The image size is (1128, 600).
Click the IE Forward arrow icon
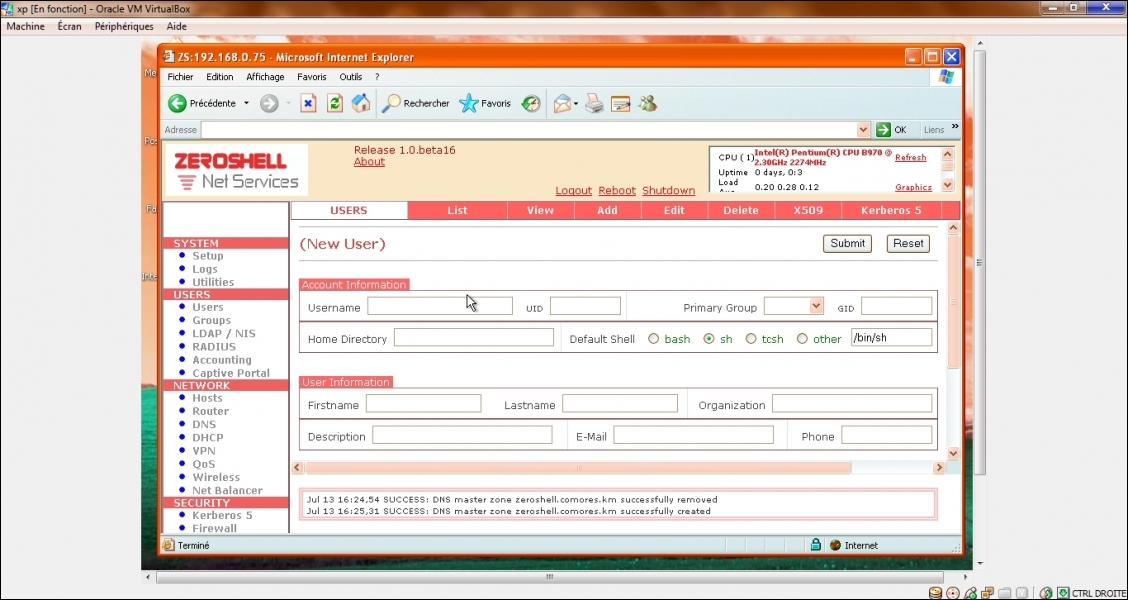[269, 104]
